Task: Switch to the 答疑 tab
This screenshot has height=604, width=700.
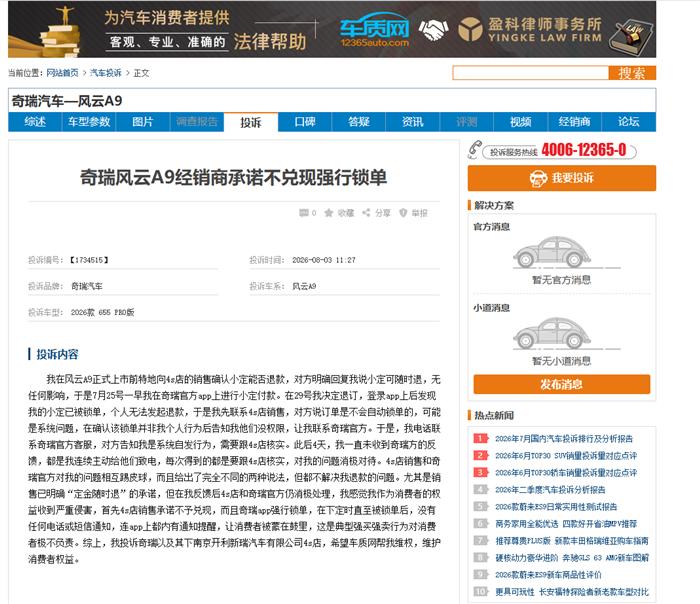Action: pos(359,122)
